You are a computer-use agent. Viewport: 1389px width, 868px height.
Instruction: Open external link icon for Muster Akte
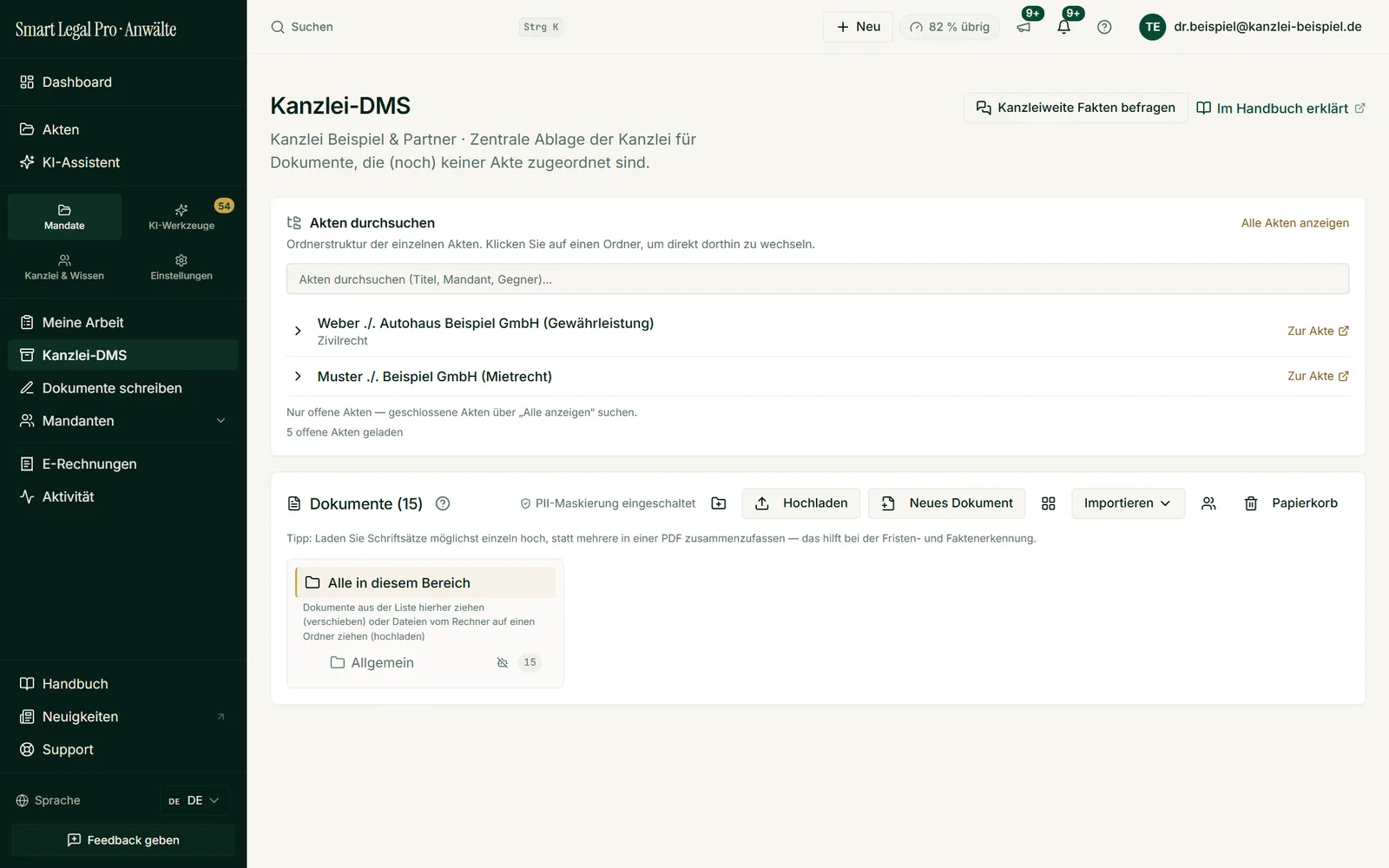(1344, 376)
